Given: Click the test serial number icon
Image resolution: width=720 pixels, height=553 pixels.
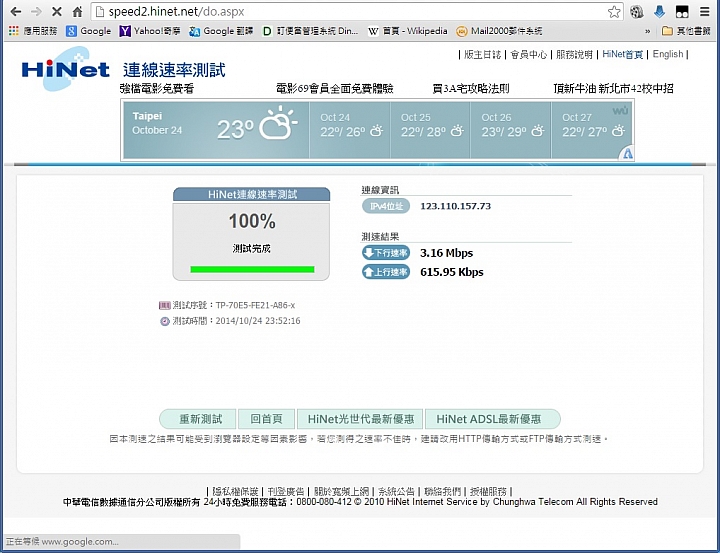Looking at the screenshot, I should click(164, 305).
